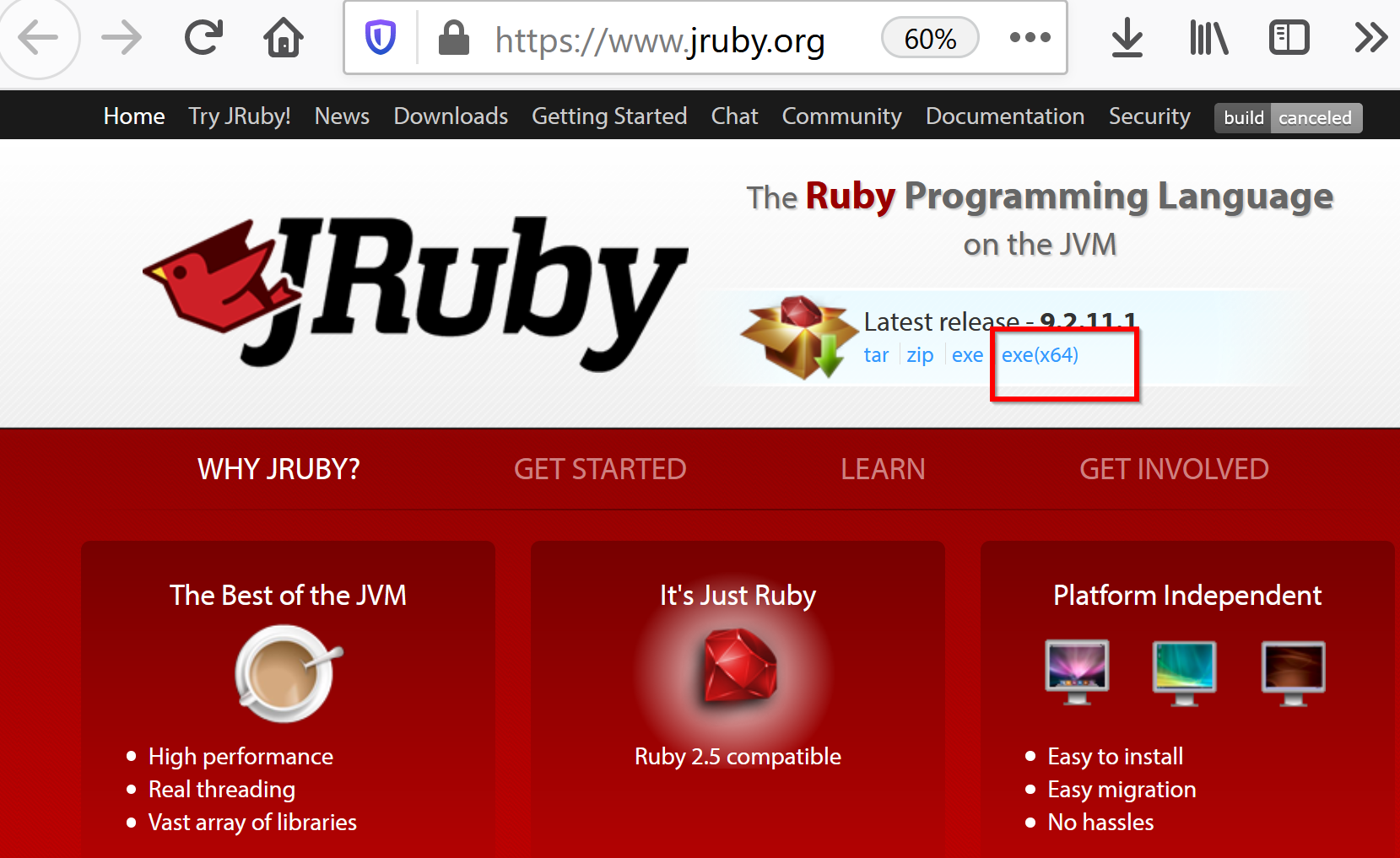
Task: Click the forward navigation arrow
Action: (122, 38)
